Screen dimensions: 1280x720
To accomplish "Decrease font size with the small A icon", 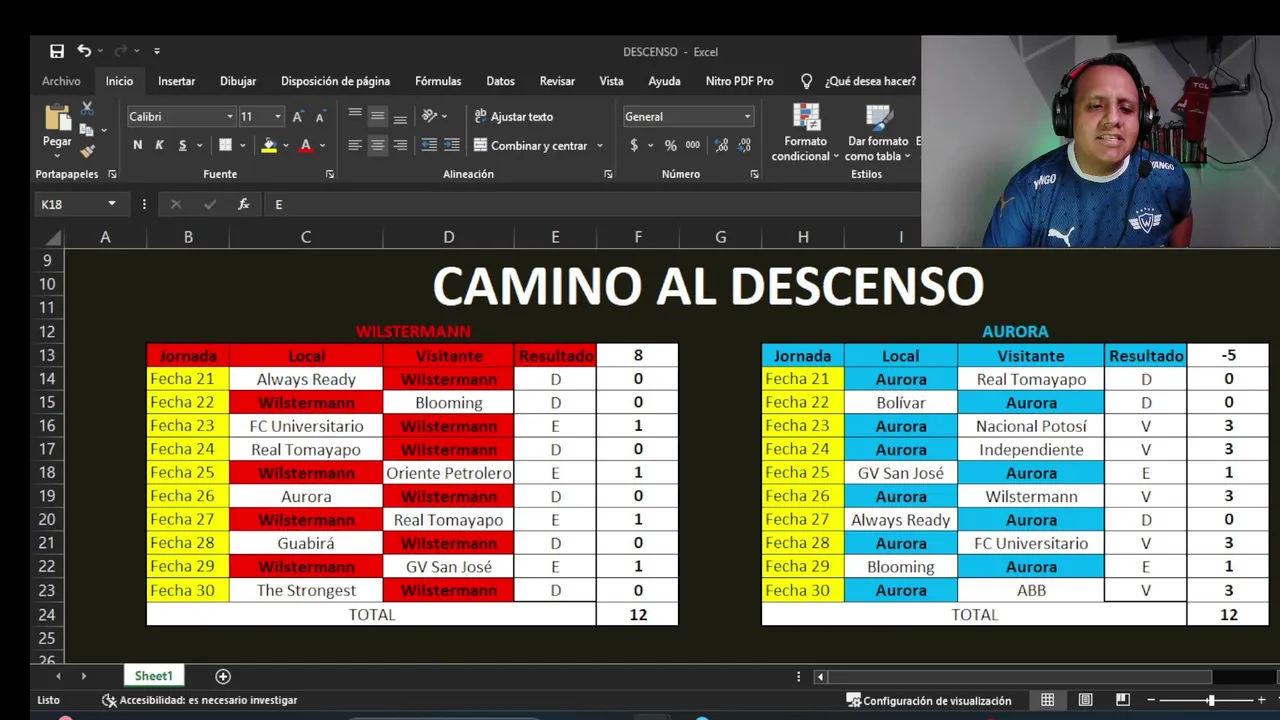I will (x=319, y=117).
